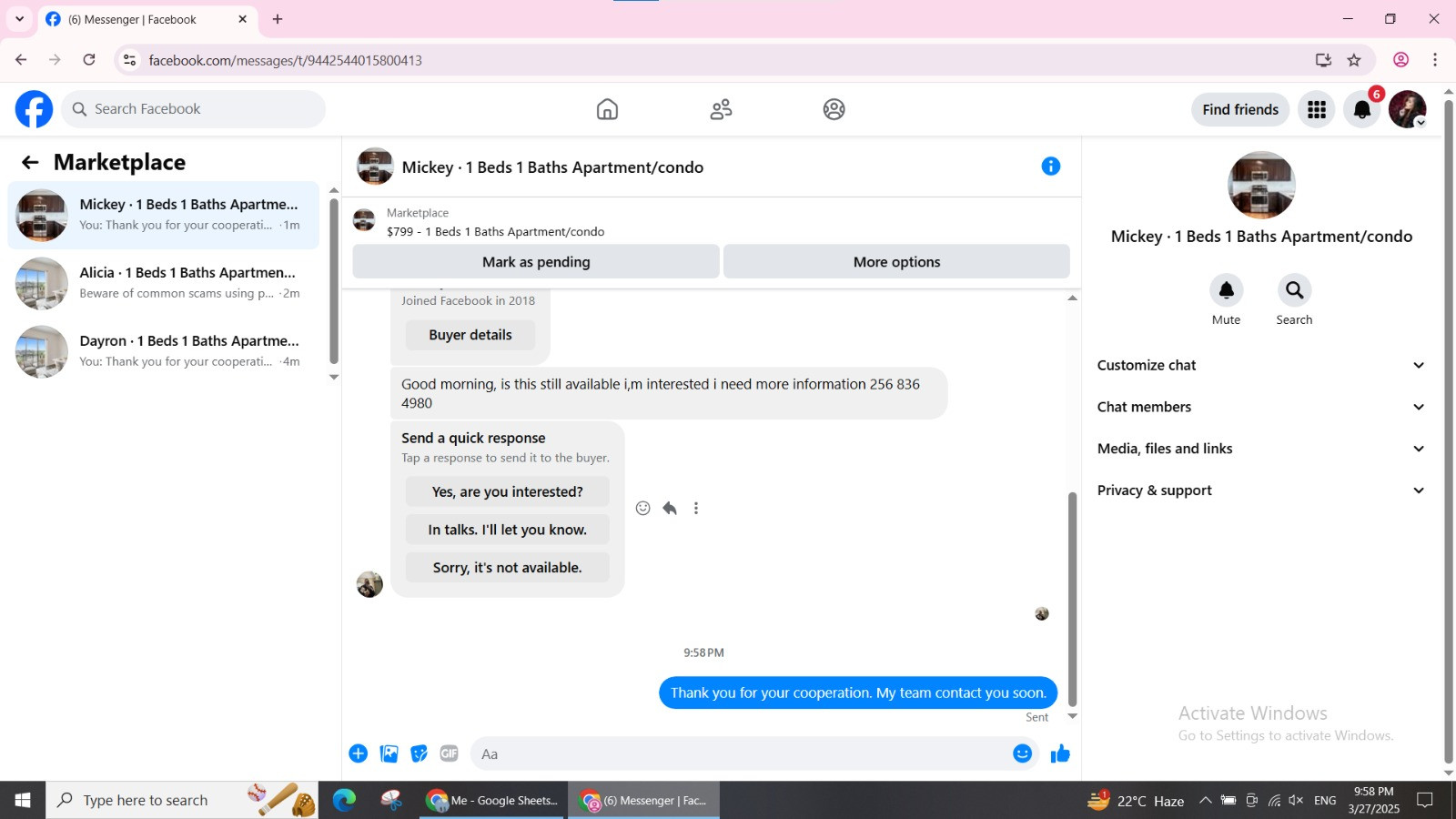Open the Groups icon in top navigation
The image size is (1456, 819).
[834, 109]
